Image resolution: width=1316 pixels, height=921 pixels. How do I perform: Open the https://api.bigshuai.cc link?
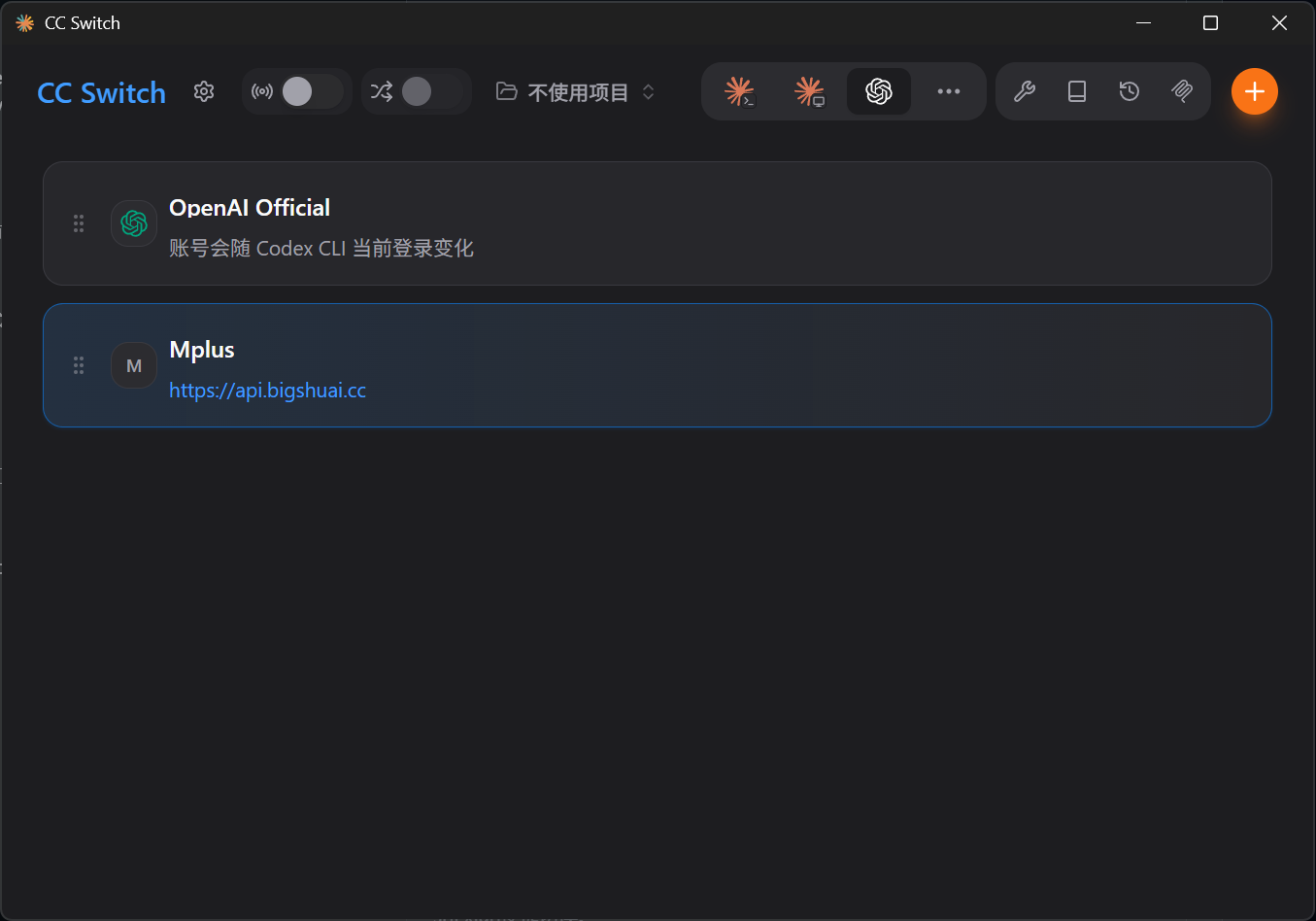268,391
